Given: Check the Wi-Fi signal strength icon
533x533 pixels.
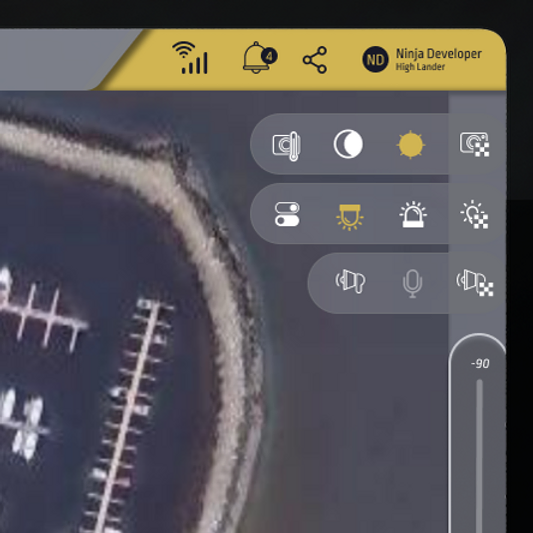Looking at the screenshot, I should pos(190,58).
